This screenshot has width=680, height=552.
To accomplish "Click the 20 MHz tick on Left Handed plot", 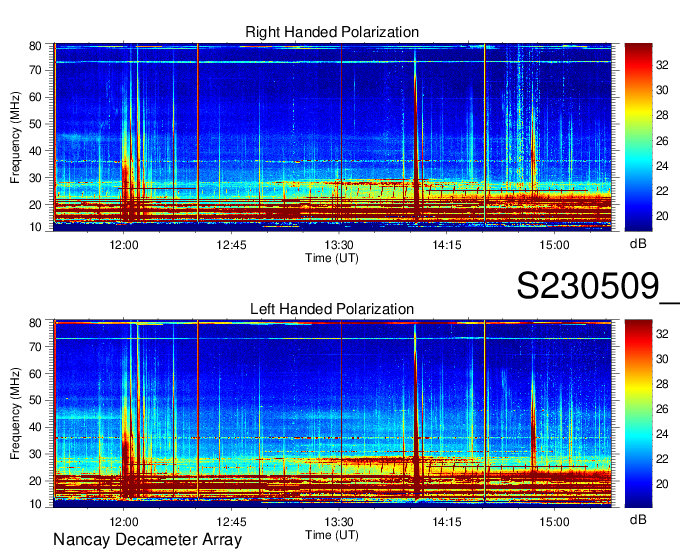I will point(35,481).
